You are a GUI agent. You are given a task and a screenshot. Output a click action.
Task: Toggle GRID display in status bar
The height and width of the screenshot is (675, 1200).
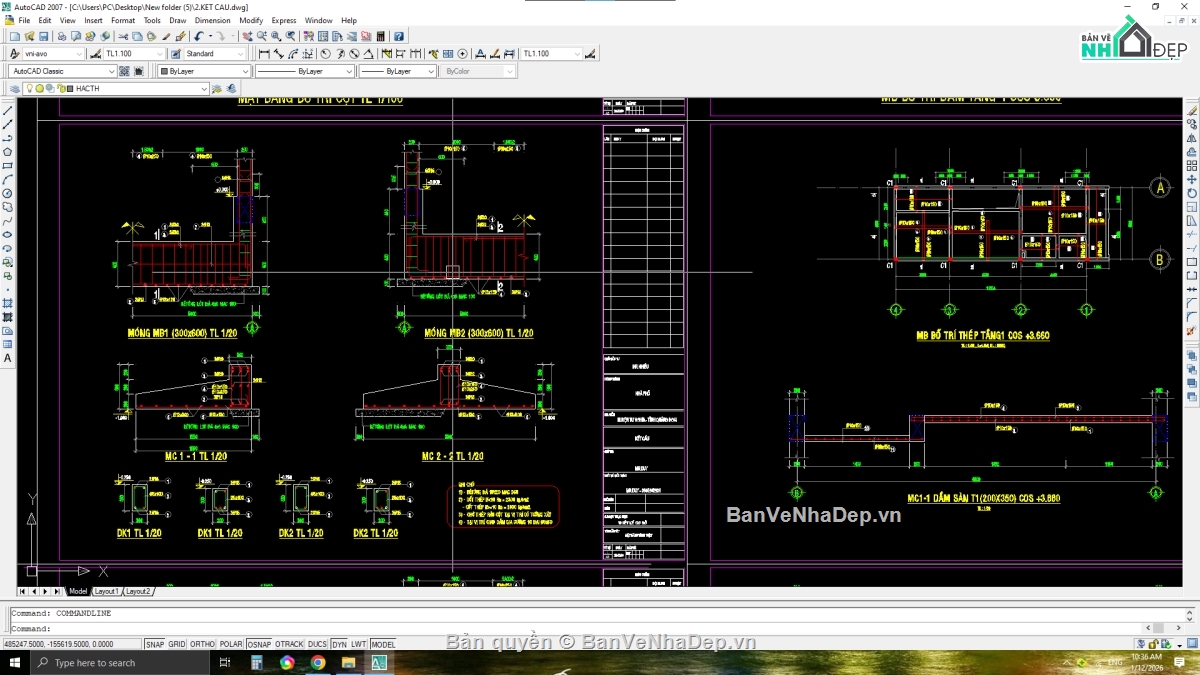[177, 644]
